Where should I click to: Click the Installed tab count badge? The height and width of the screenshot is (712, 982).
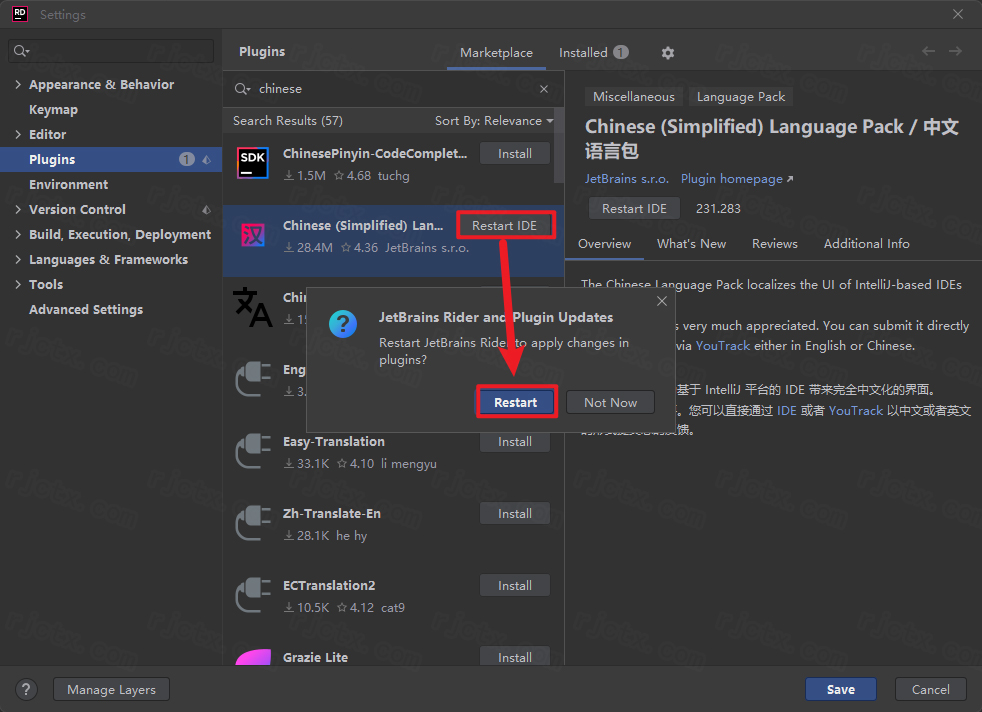(621, 53)
